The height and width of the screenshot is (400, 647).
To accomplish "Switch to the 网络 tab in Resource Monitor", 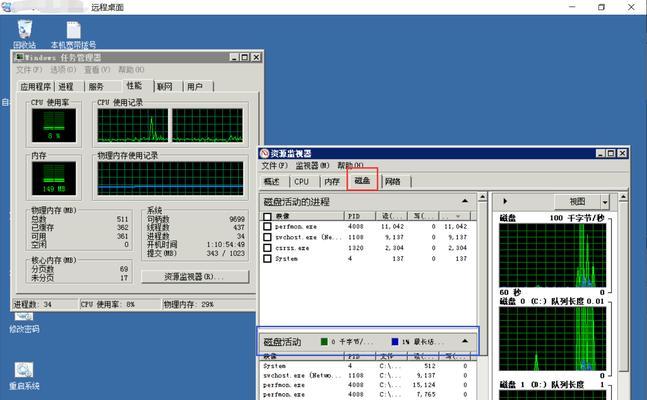I will pyautogui.click(x=393, y=182).
